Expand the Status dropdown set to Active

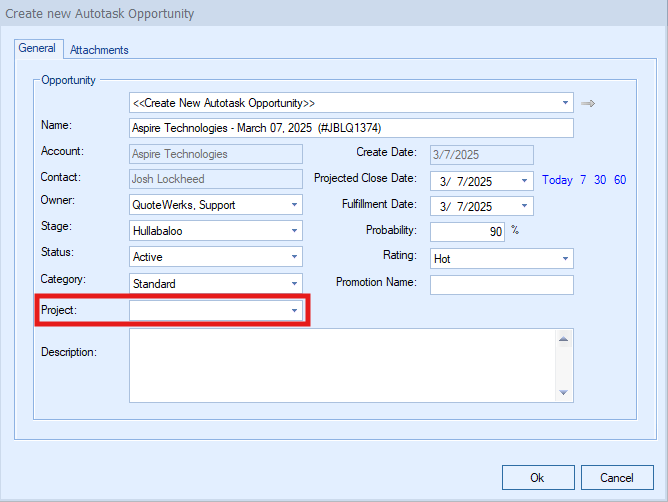(x=294, y=257)
